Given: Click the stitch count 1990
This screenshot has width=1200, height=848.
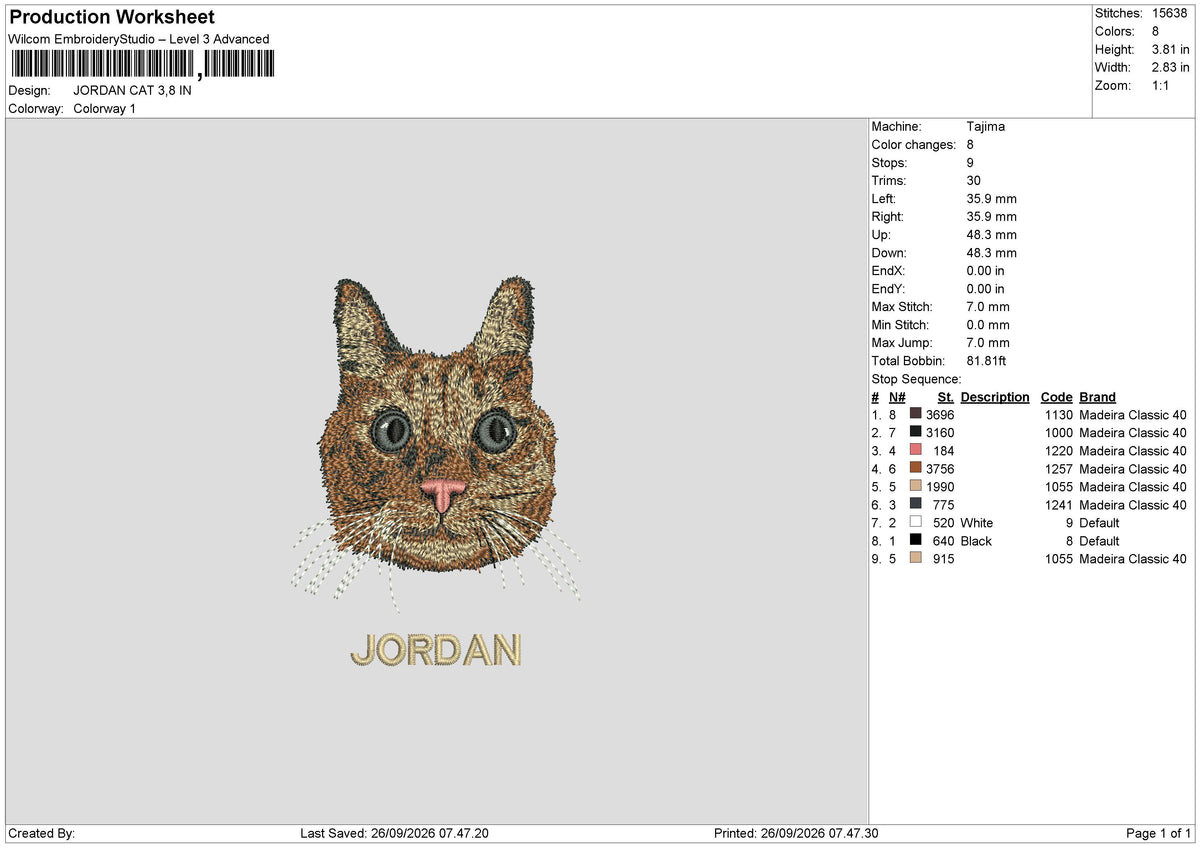Looking at the screenshot, I should [x=940, y=486].
